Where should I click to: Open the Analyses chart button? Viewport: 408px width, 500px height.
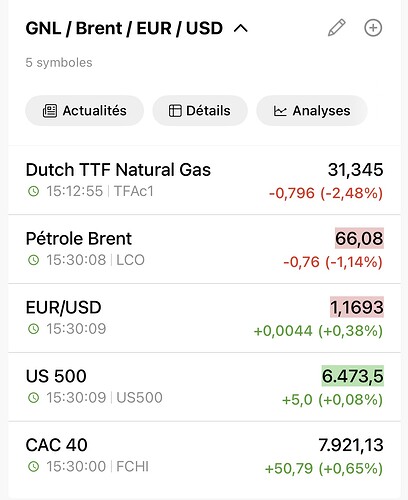point(312,111)
